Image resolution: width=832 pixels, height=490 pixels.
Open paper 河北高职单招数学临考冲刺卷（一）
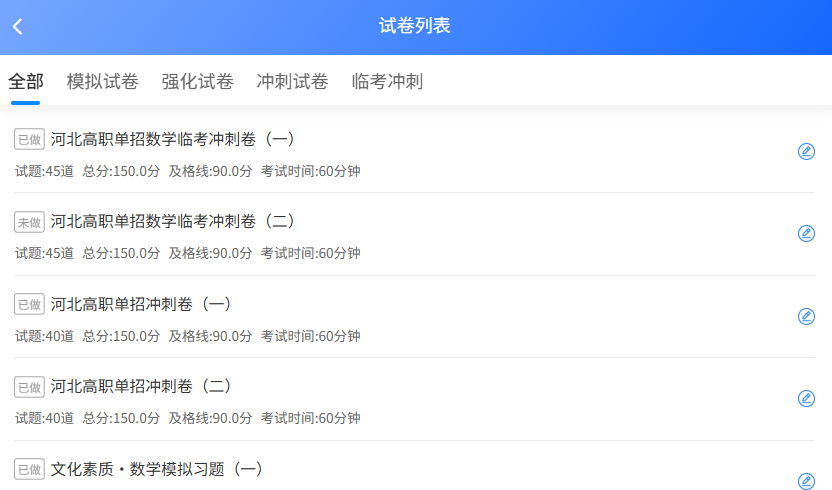[x=172, y=139]
